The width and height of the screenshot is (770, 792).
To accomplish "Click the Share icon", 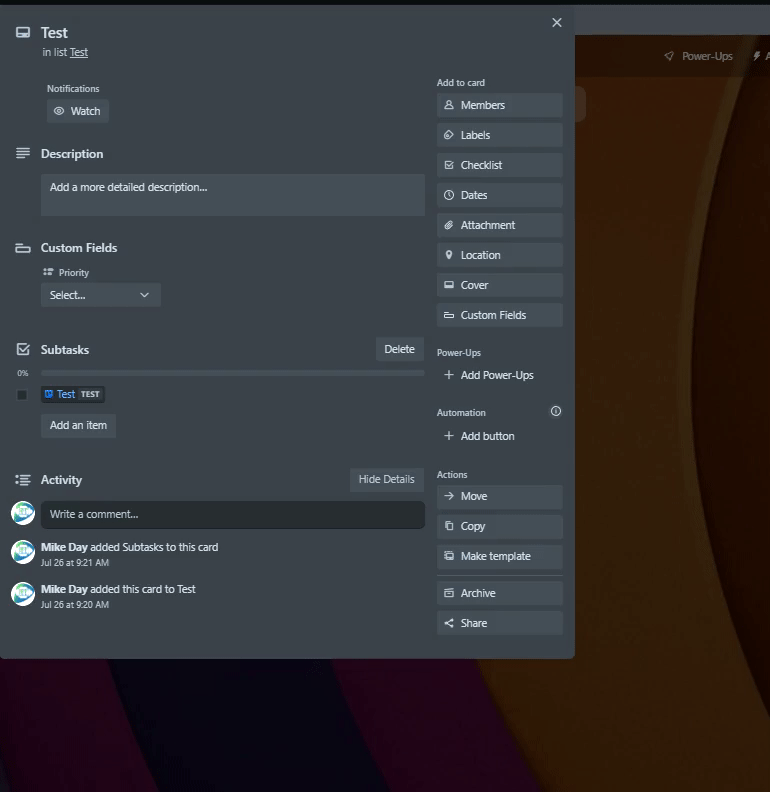I will 449,623.
